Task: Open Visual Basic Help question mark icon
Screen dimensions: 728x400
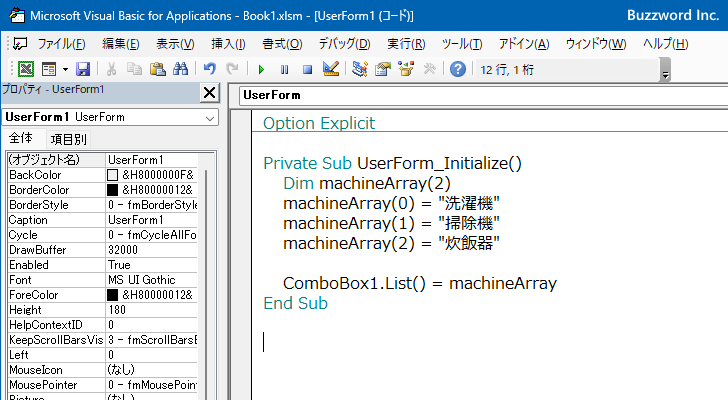Action: coord(458,69)
